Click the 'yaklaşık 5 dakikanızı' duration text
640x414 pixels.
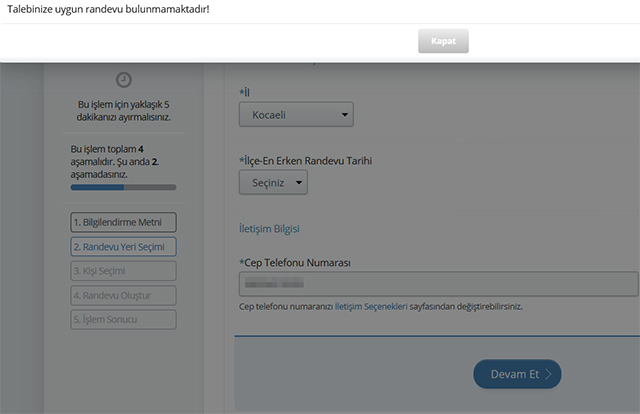point(124,110)
